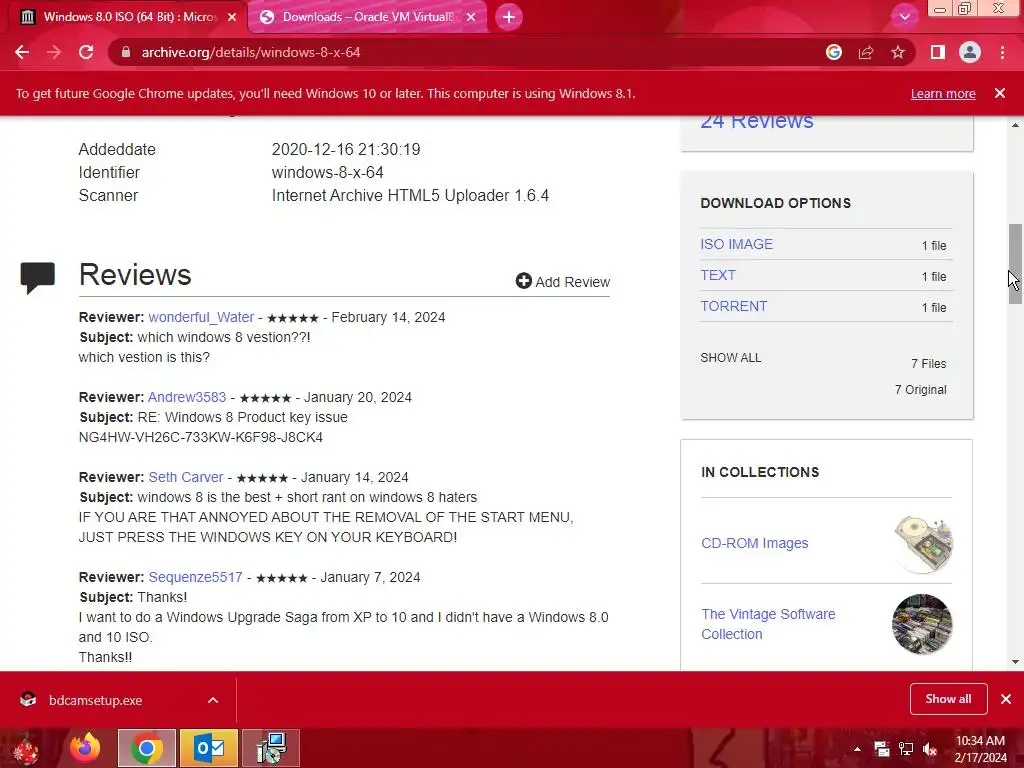Click SHOW ALL download files

pos(730,358)
